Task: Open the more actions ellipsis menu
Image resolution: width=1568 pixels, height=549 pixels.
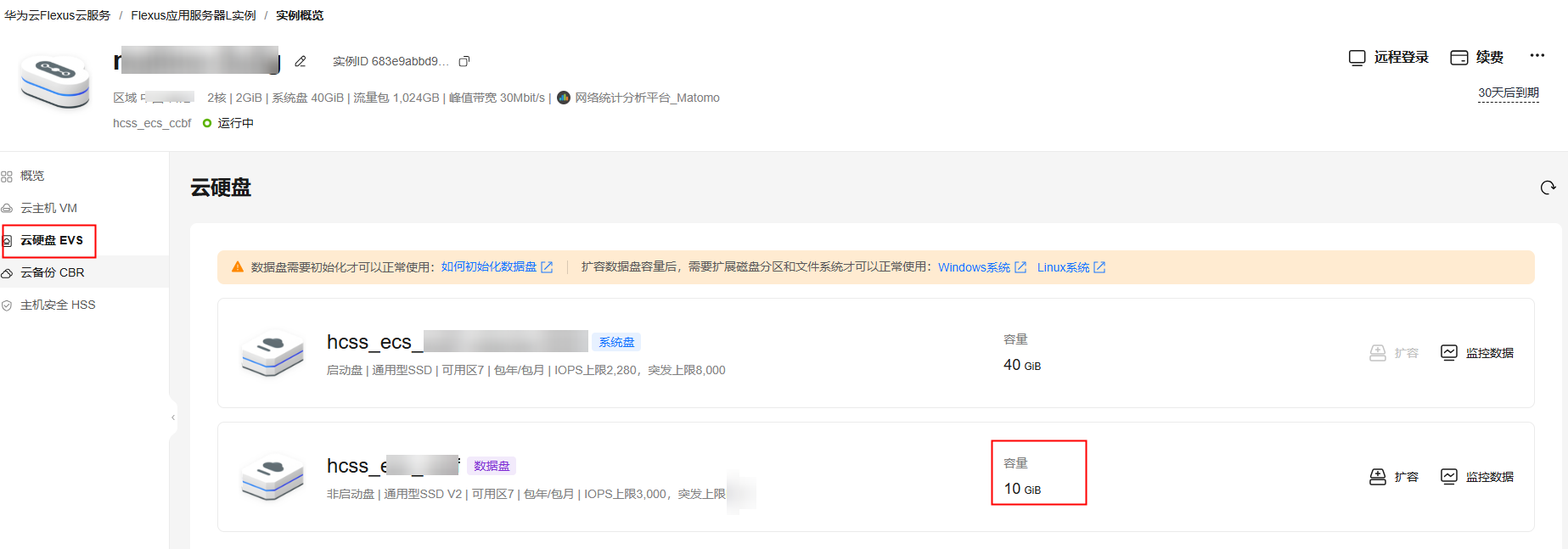Action: click(1537, 55)
